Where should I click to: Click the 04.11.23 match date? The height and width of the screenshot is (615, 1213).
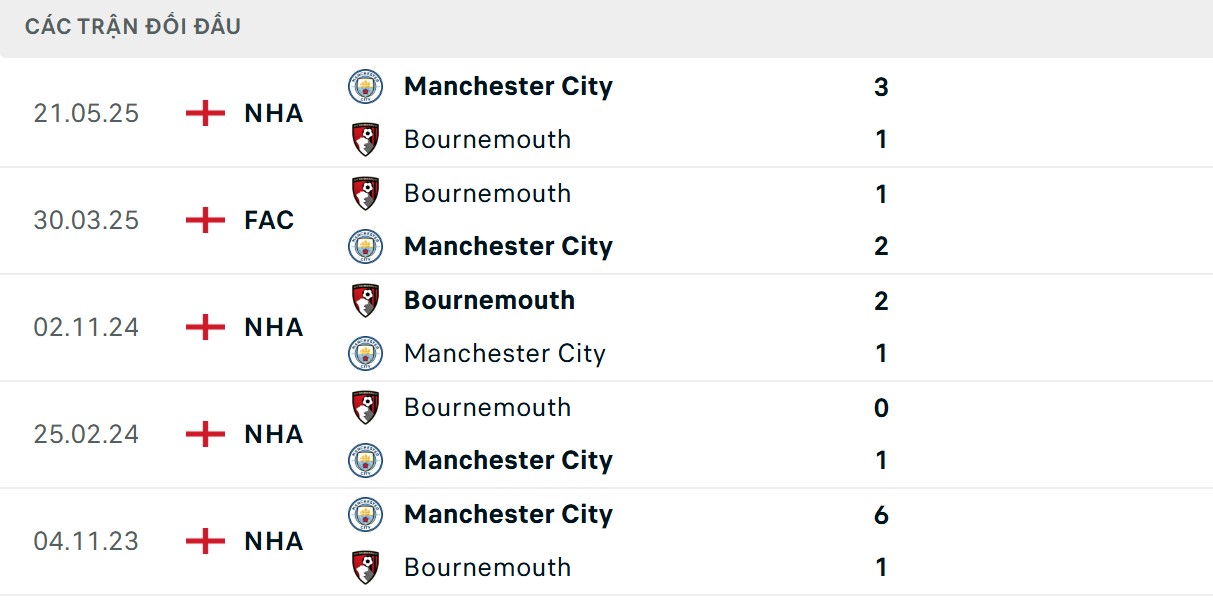[x=86, y=541]
